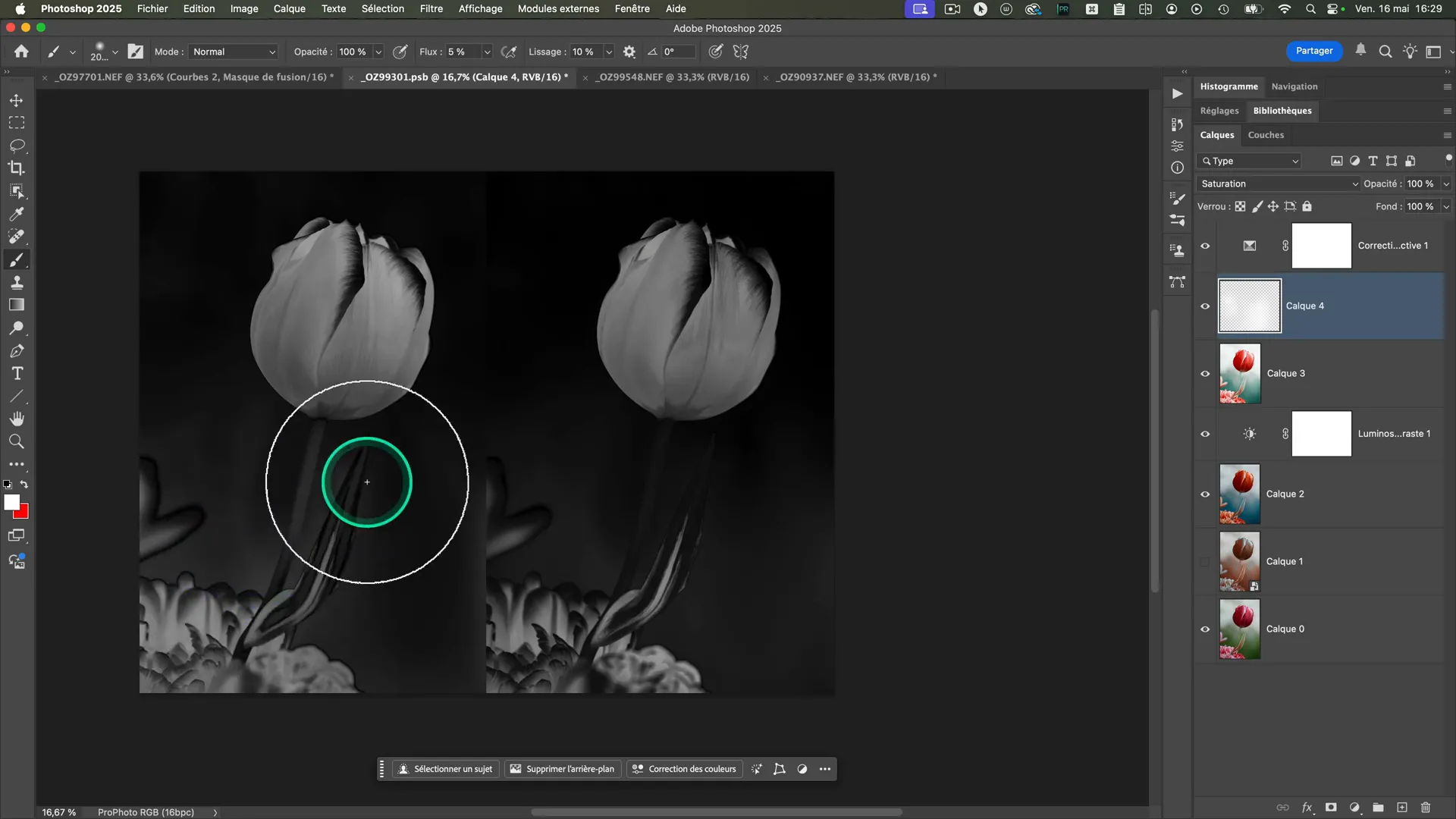Open the Réglages panel tab
This screenshot has height=819, width=1456.
tap(1219, 111)
